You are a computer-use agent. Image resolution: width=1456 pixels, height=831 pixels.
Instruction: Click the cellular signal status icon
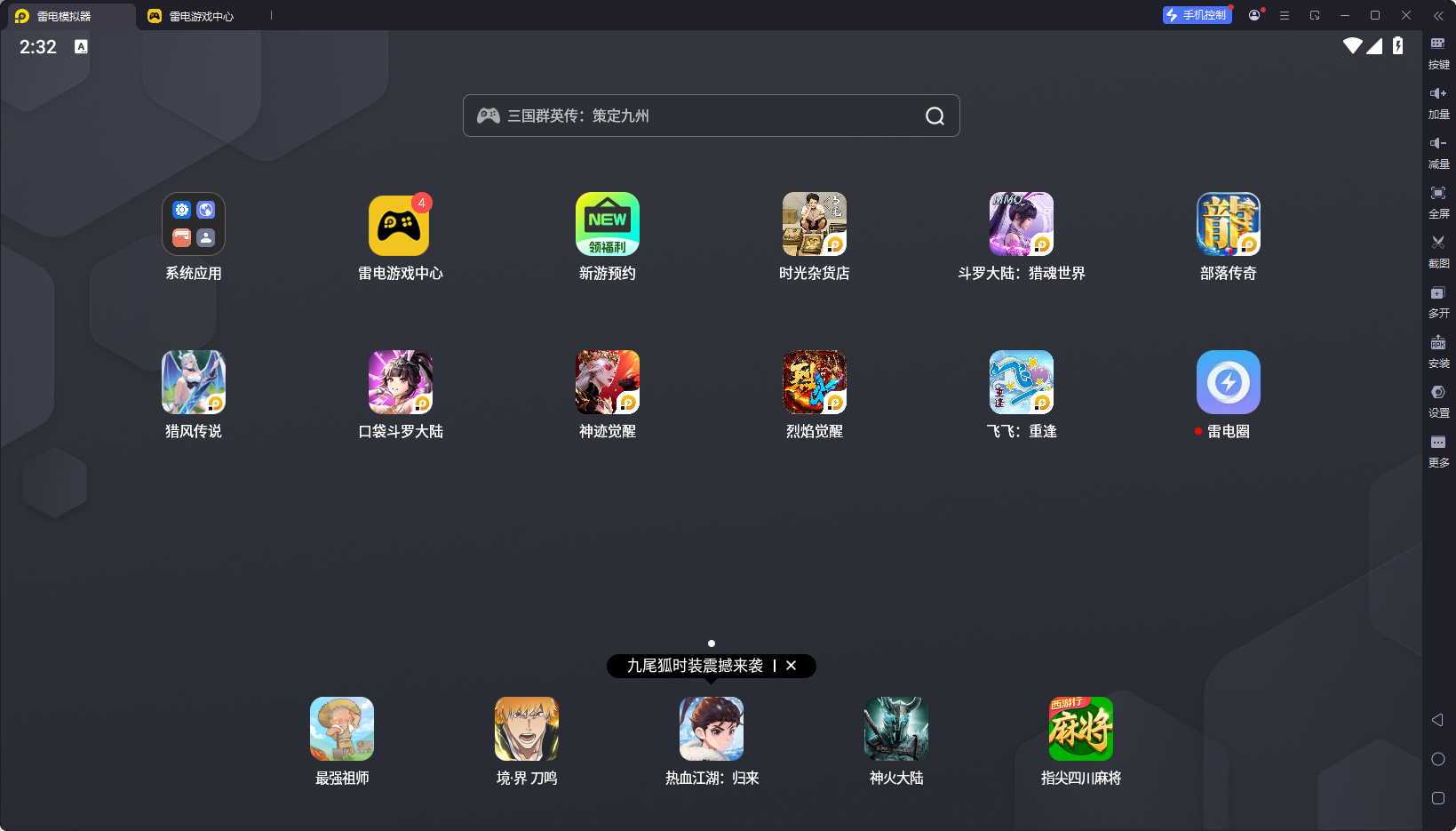pyautogui.click(x=1374, y=45)
